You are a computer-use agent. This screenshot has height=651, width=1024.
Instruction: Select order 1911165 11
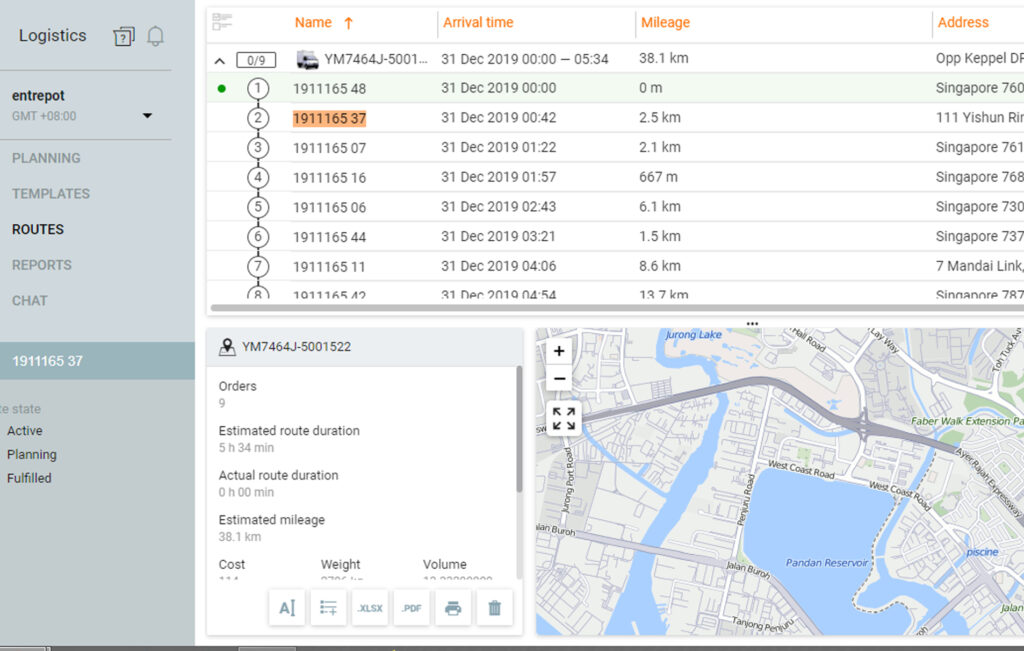point(329,267)
